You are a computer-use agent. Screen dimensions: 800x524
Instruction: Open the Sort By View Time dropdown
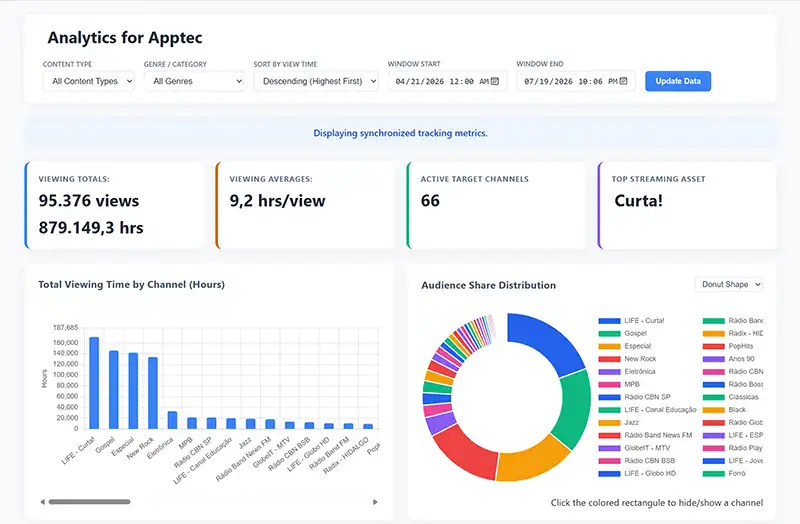point(316,81)
